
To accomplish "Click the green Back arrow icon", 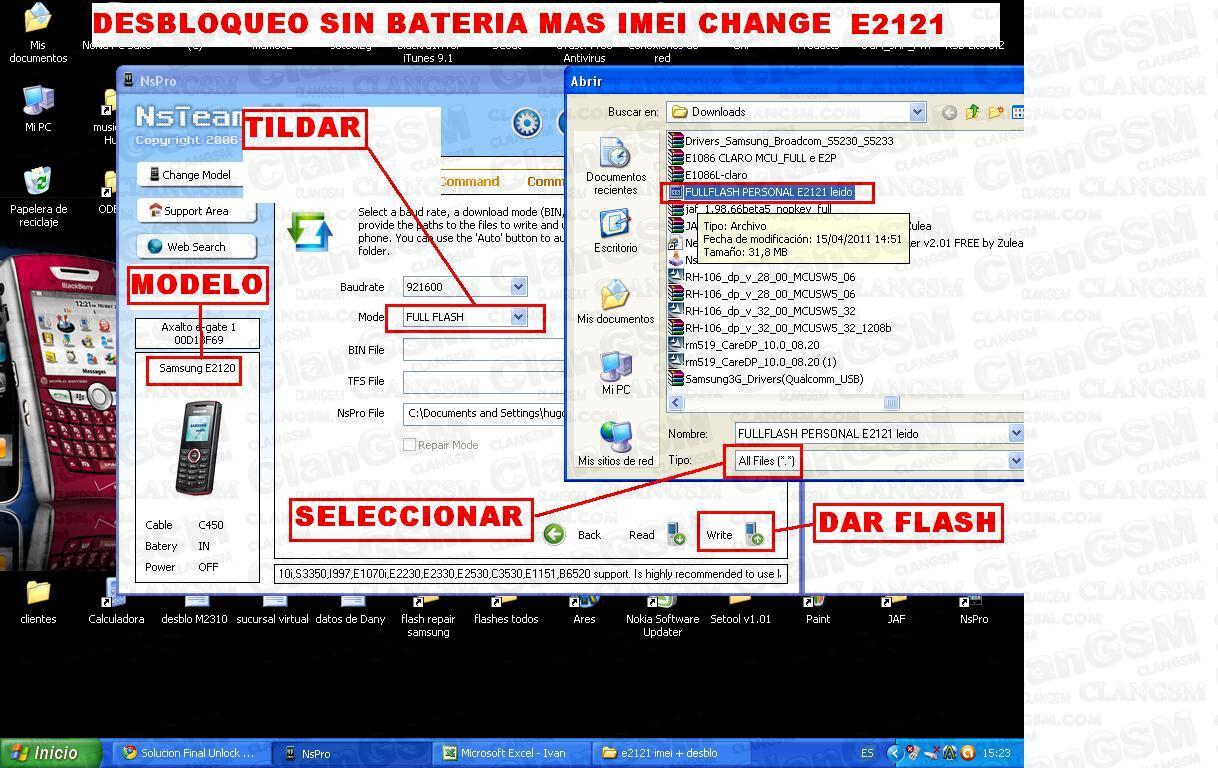I will [554, 535].
